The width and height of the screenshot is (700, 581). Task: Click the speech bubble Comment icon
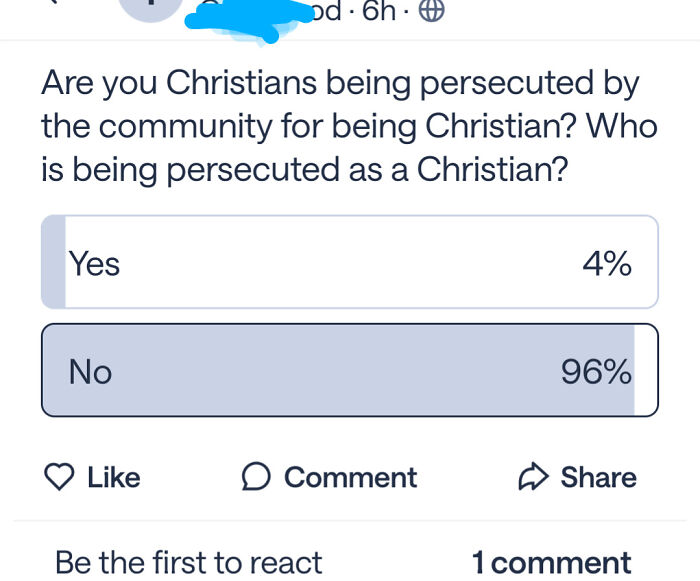coord(256,478)
